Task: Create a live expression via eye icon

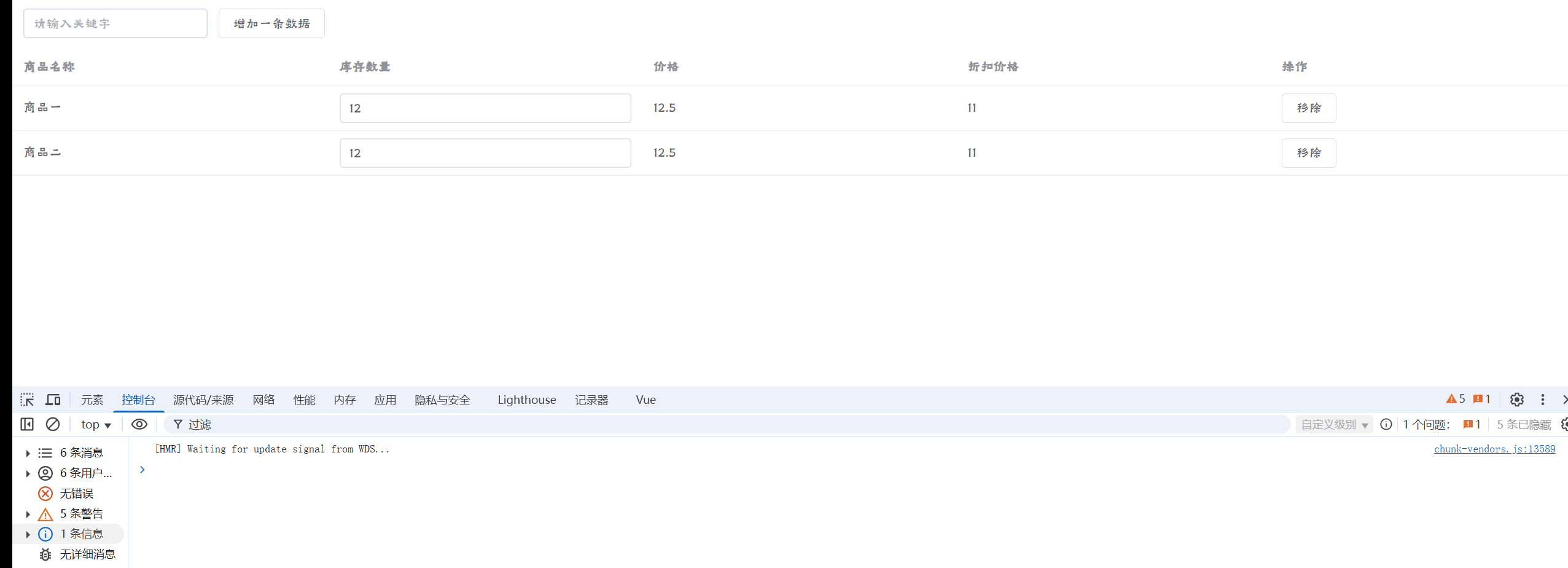Action: click(139, 424)
